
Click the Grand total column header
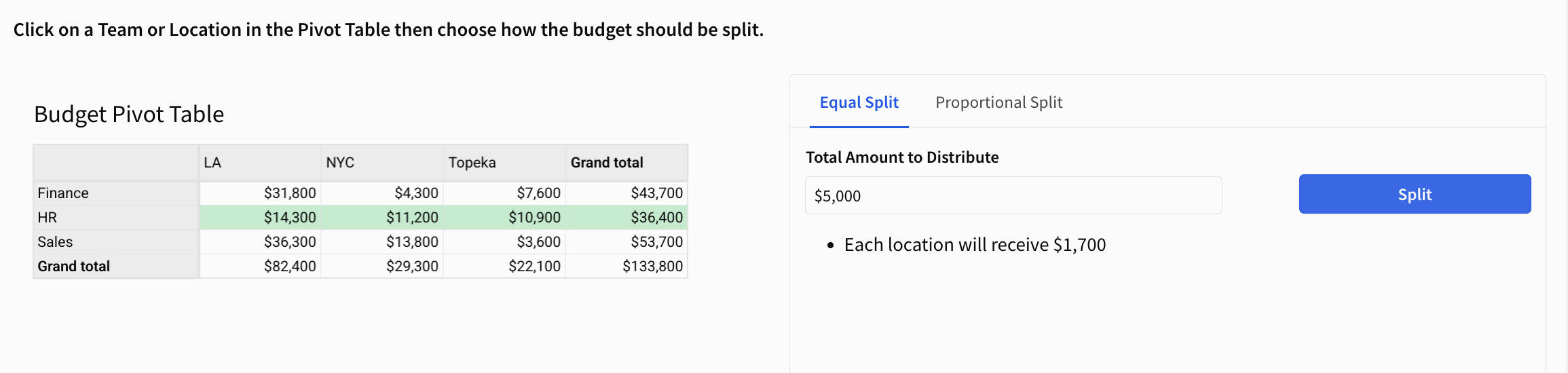[x=607, y=163]
